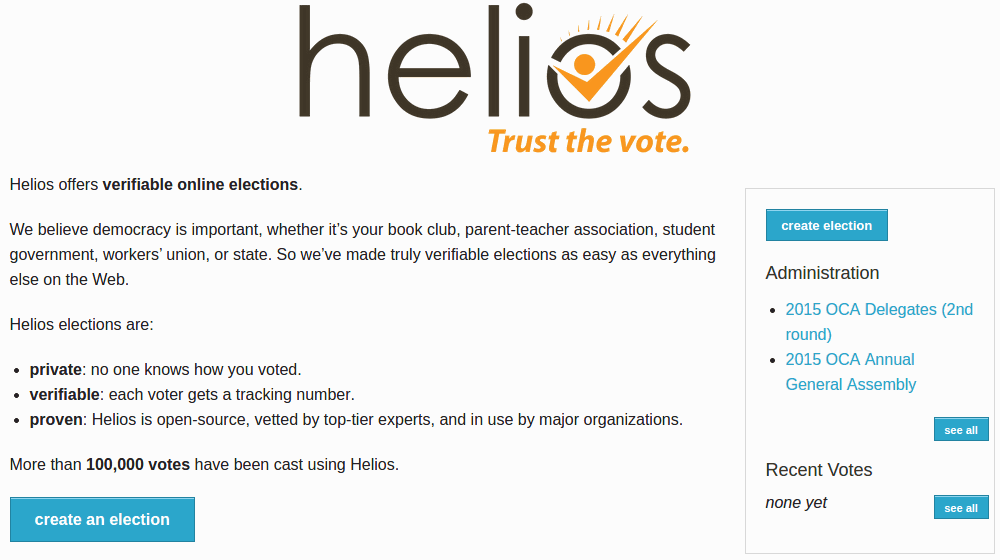
Task: Click "see all" under the Administration list
Action: tap(961, 430)
